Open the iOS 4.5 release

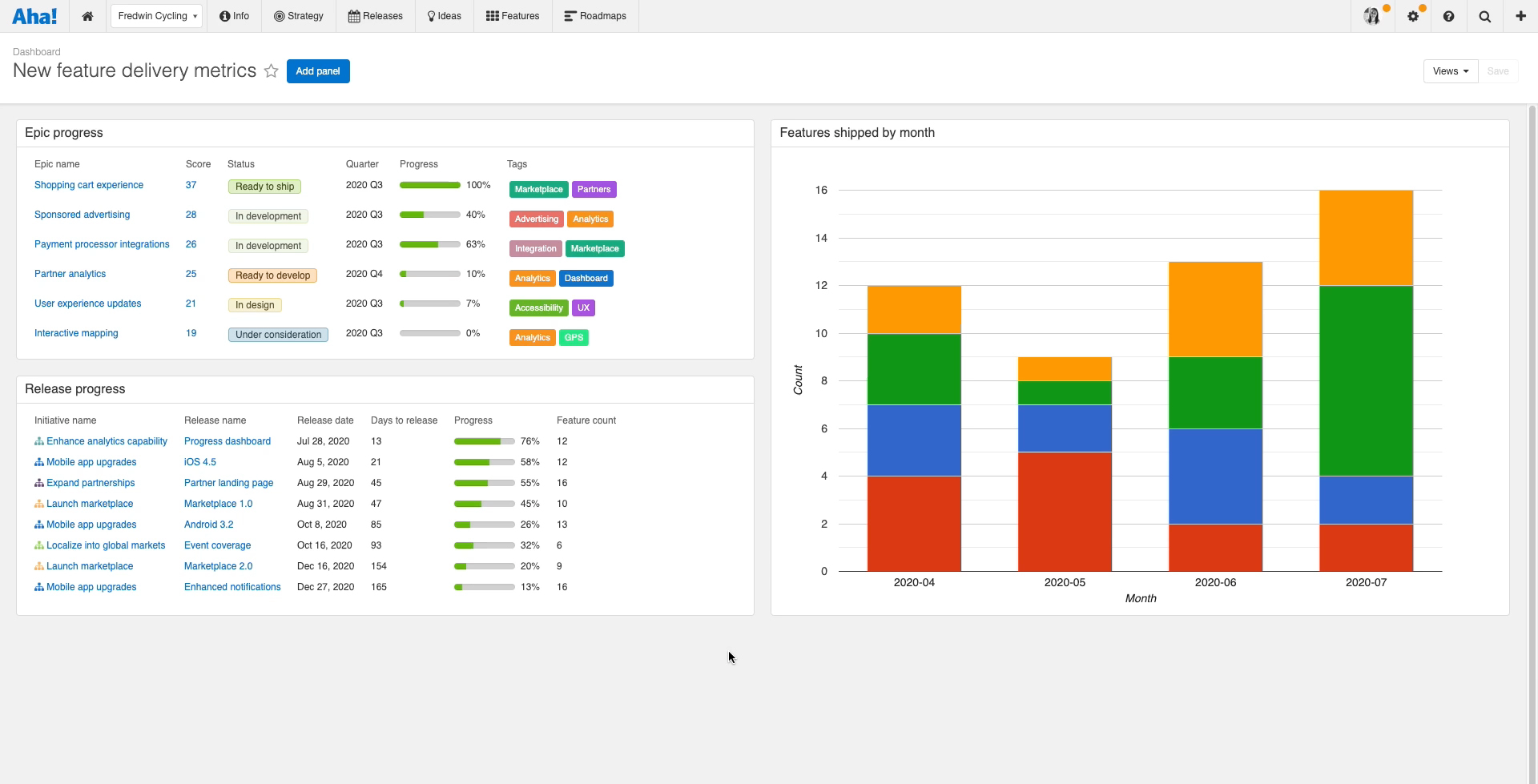(199, 461)
